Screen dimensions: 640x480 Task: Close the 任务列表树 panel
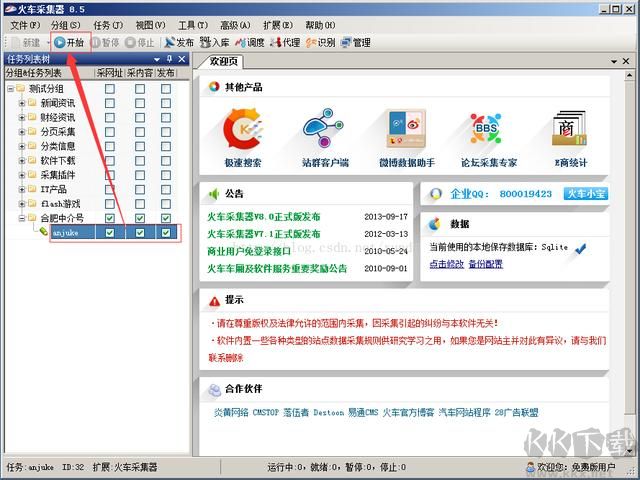tap(182, 59)
